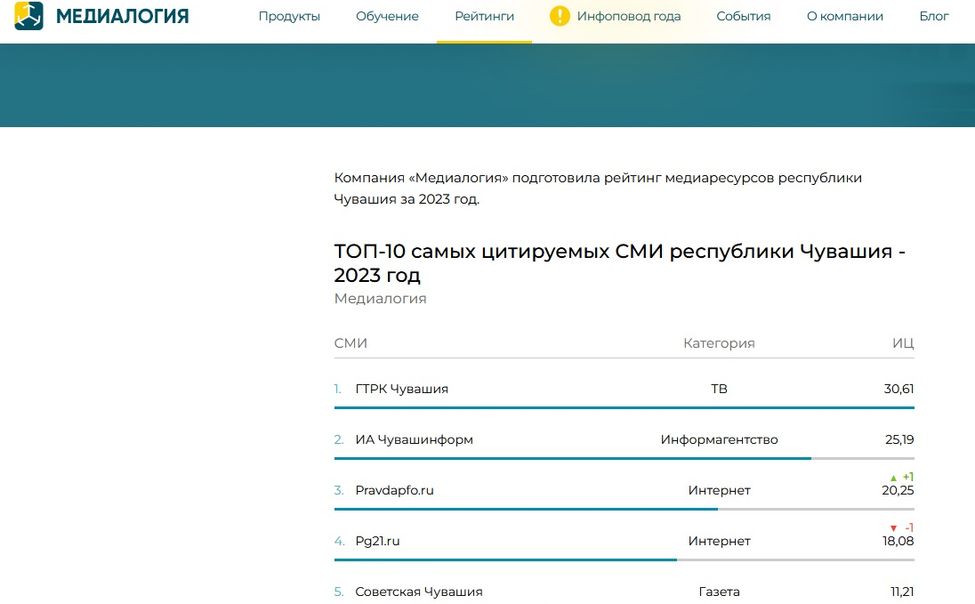Open the Обучение menu
975x604 pixels.
click(x=387, y=16)
